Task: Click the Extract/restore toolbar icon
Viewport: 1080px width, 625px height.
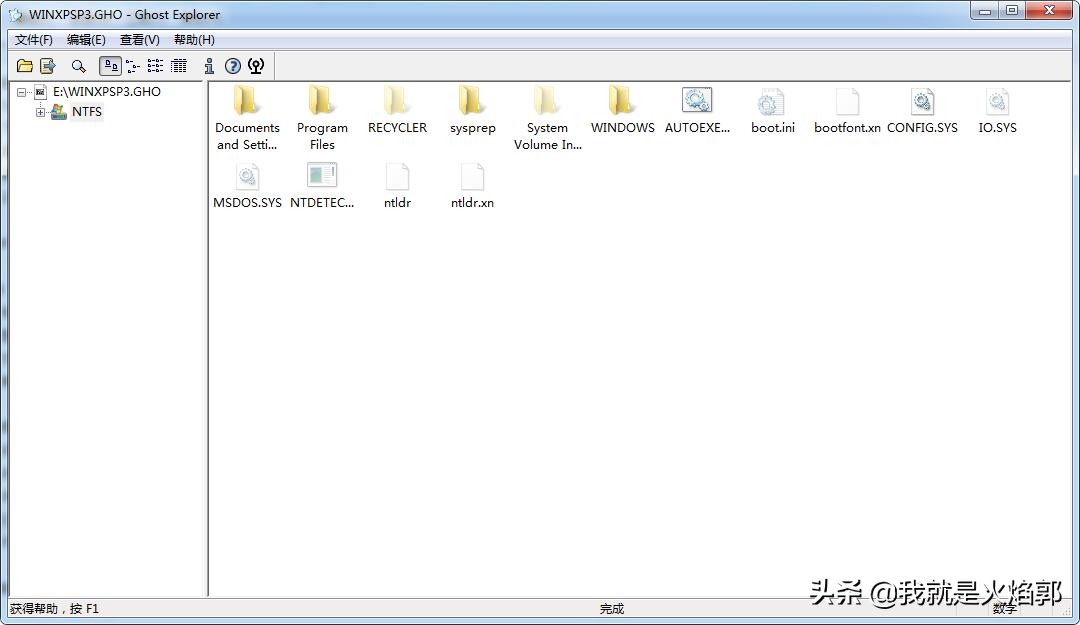Action: [x=48, y=66]
